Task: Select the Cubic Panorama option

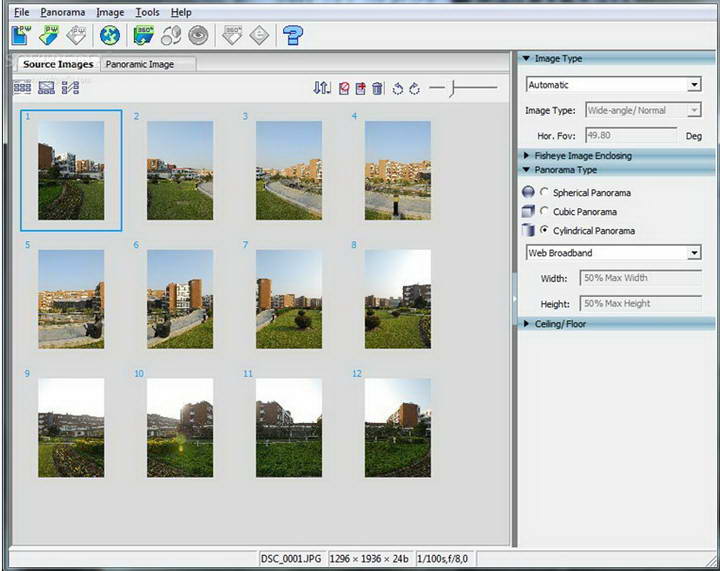Action: tap(544, 212)
